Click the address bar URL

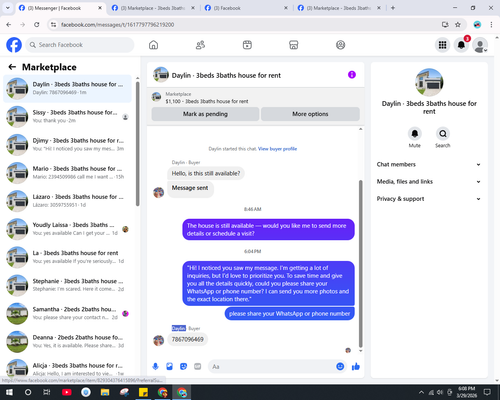[117, 25]
